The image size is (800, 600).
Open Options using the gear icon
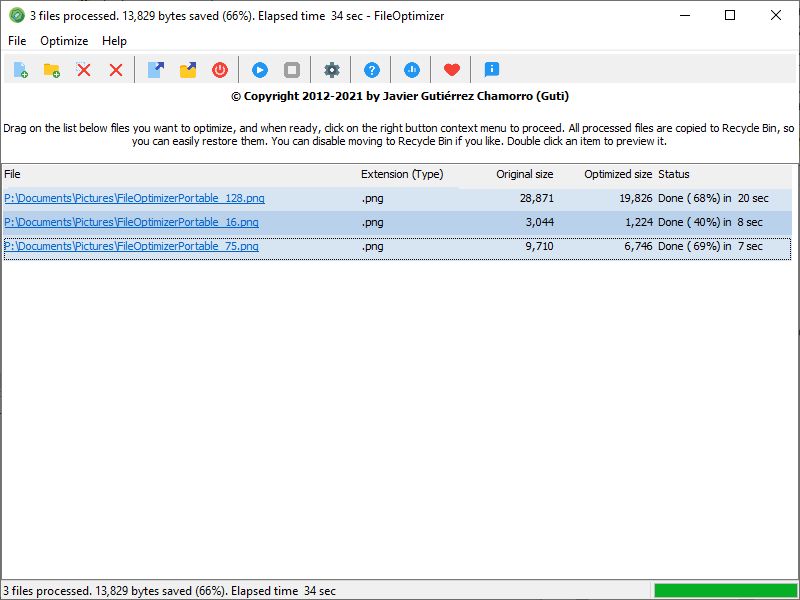coord(331,69)
